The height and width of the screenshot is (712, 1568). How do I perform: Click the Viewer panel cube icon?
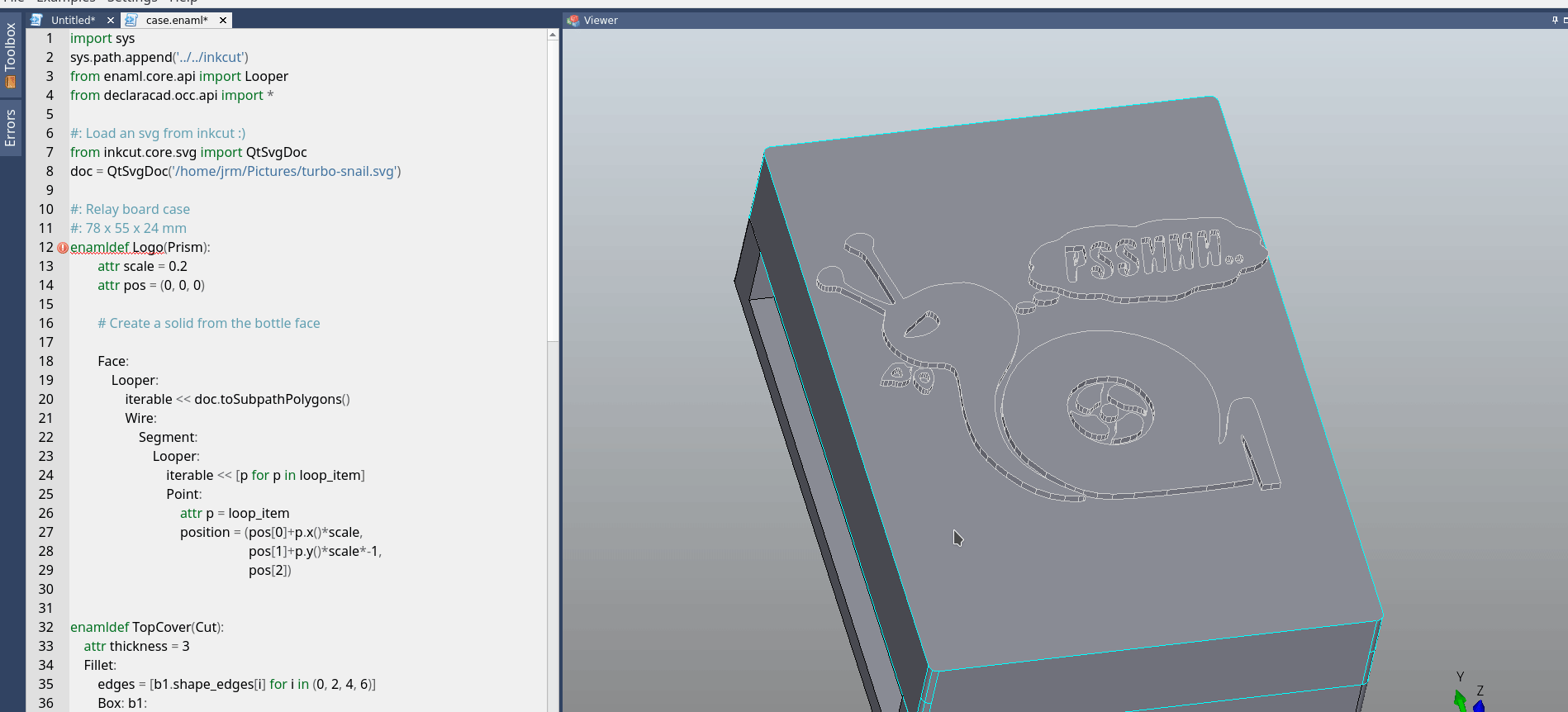coord(573,21)
